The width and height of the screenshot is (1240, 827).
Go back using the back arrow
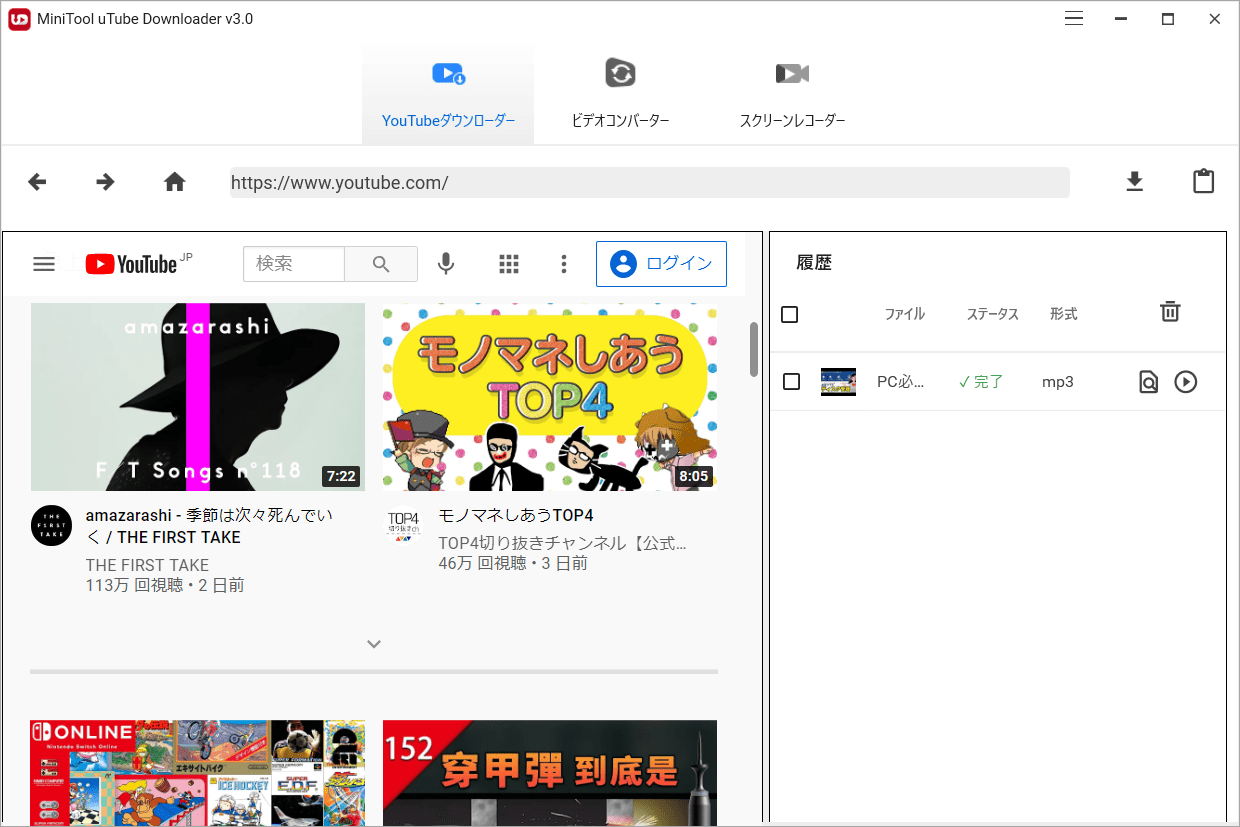(37, 182)
